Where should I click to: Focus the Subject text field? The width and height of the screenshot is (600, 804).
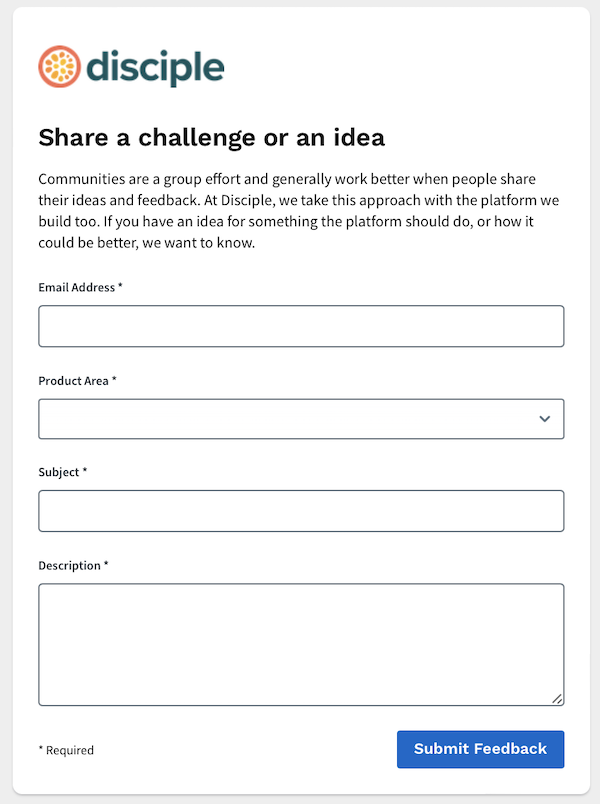[301, 511]
